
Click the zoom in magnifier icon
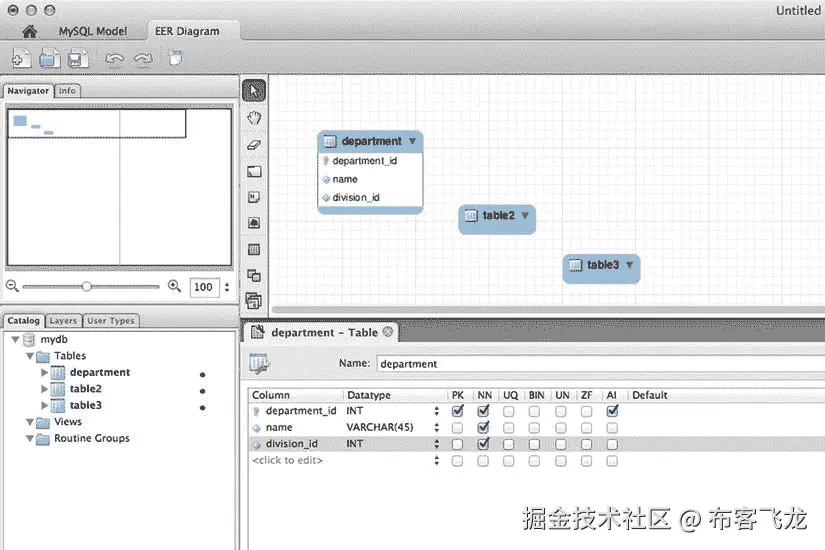(x=174, y=286)
